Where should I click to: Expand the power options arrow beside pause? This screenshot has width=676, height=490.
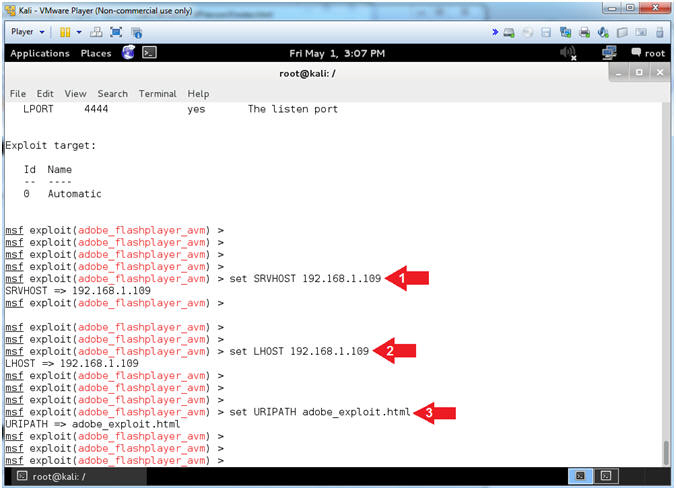[x=79, y=32]
